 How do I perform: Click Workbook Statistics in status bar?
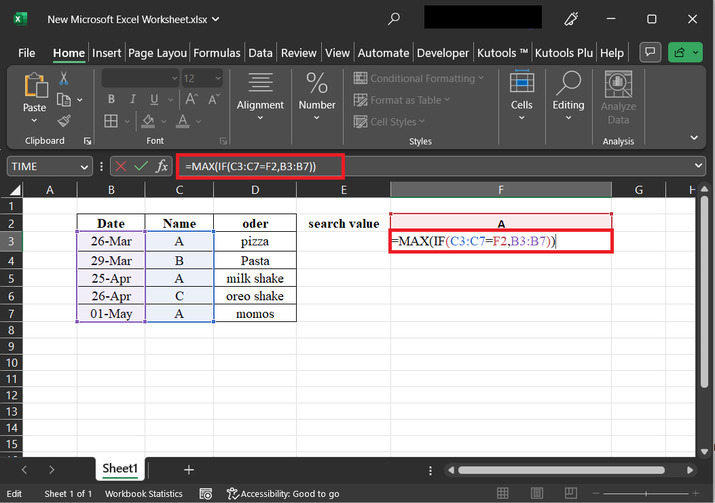(144, 493)
